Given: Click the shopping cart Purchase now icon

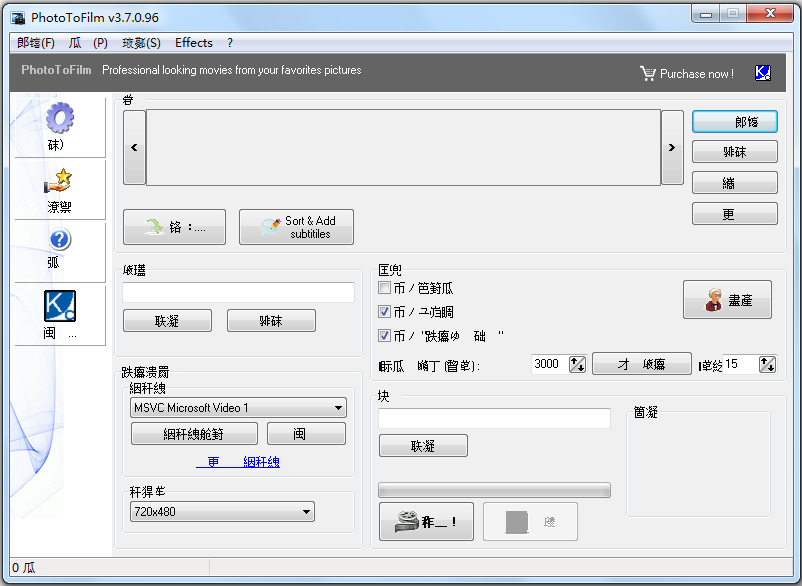Looking at the screenshot, I should point(648,74).
